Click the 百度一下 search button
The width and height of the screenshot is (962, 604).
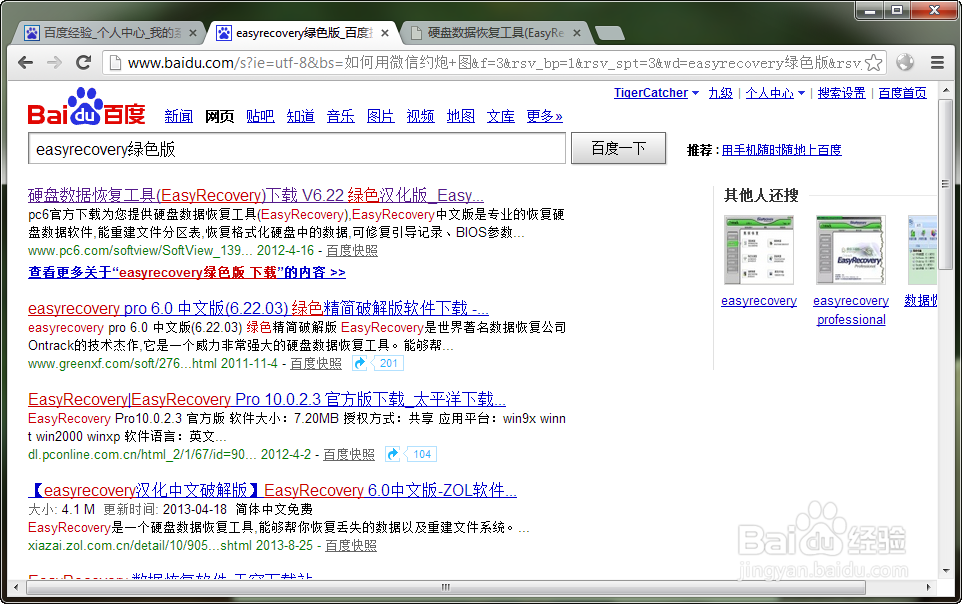(618, 149)
